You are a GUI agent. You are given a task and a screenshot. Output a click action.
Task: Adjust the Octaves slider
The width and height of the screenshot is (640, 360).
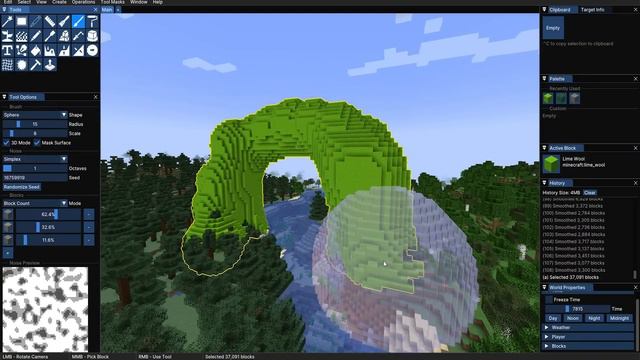click(35, 168)
